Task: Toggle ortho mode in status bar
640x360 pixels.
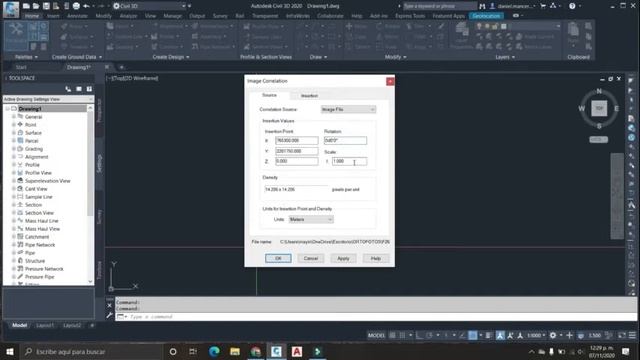Action: [x=419, y=335]
